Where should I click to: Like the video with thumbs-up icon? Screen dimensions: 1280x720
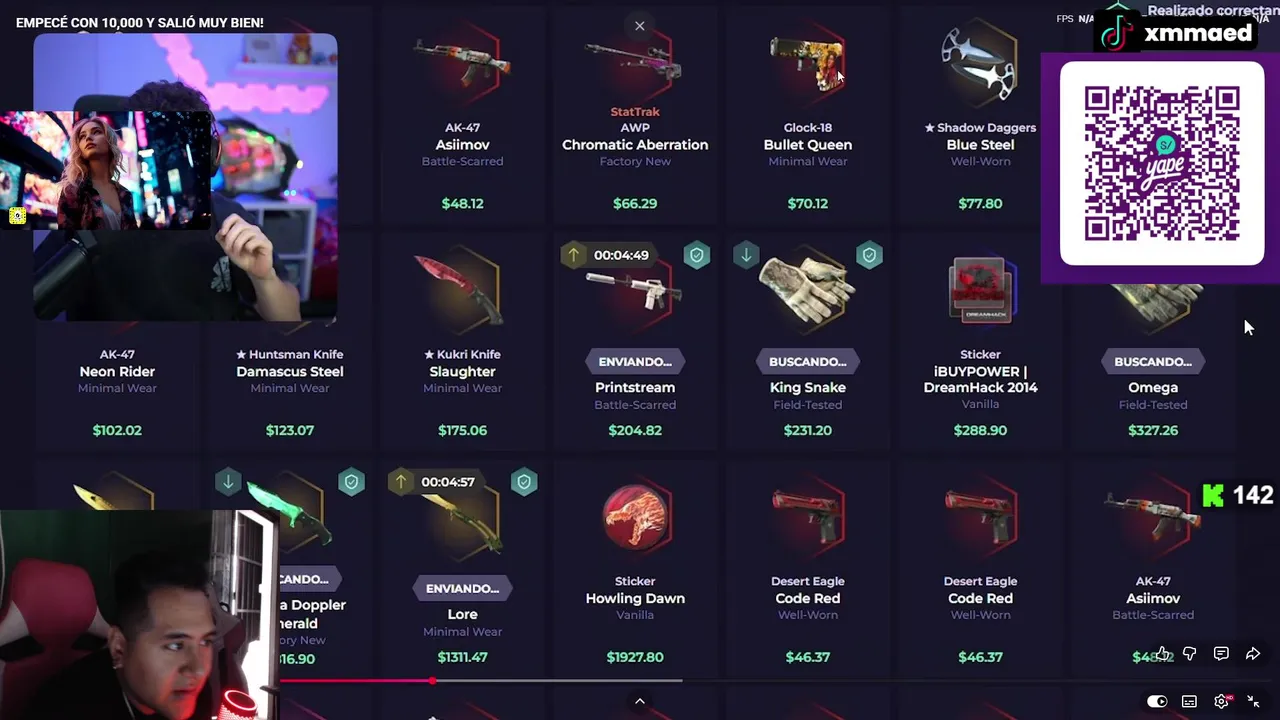pyautogui.click(x=1163, y=654)
